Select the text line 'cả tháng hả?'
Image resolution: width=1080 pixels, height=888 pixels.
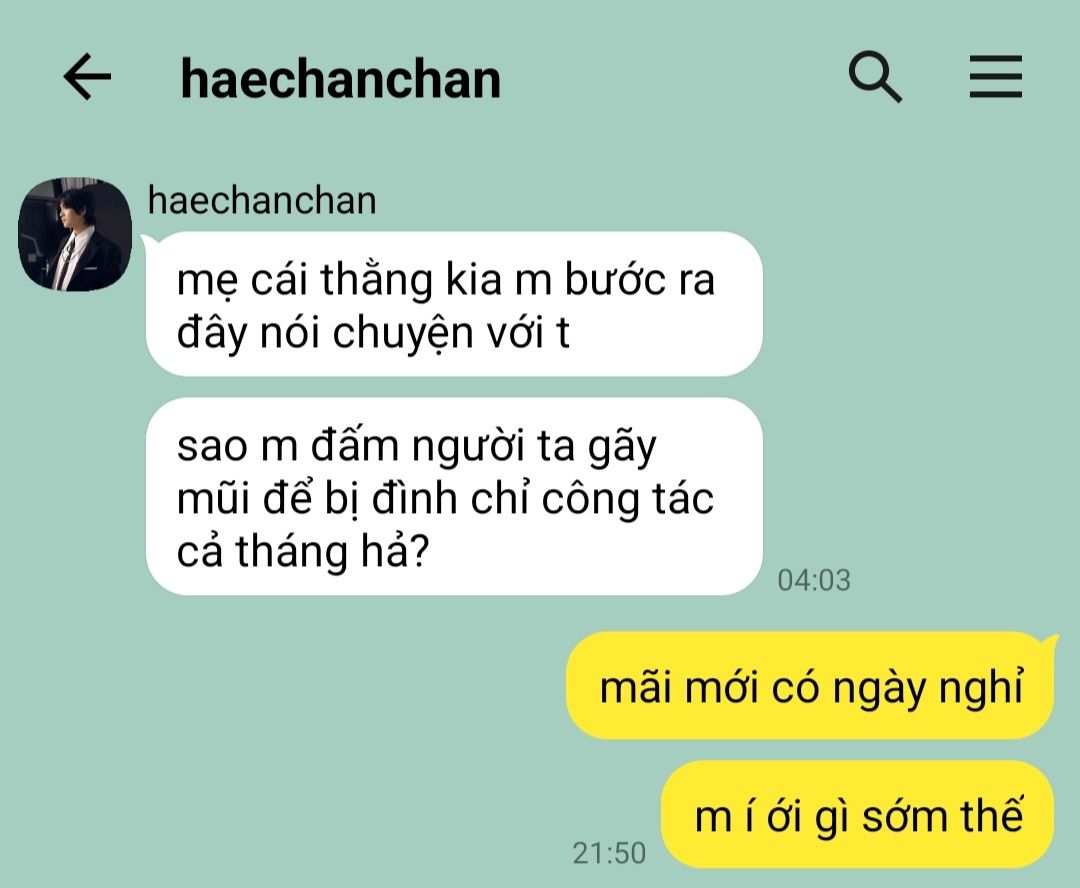303,551
